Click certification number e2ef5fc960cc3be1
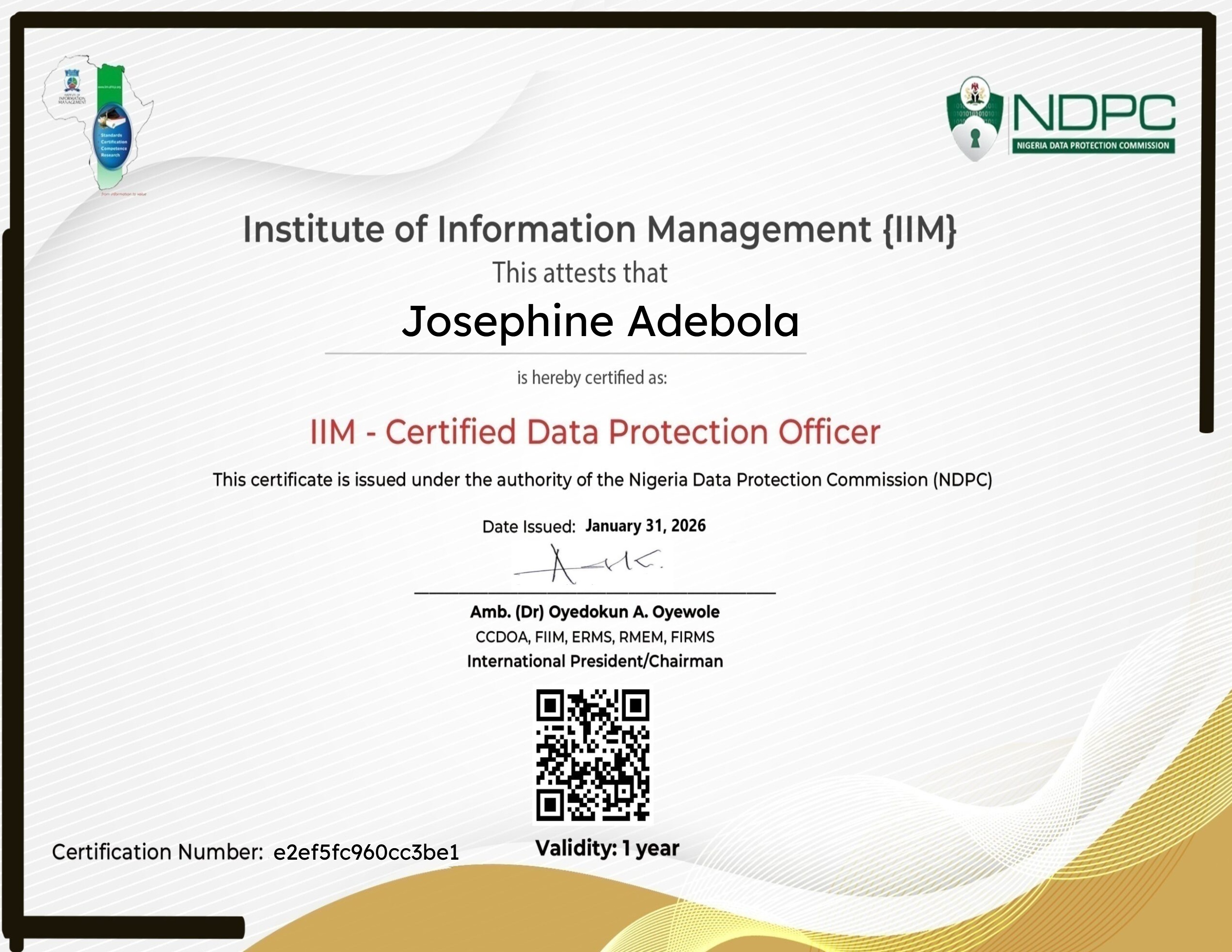Screen dimensions: 1232x952 pyautogui.click(x=366, y=852)
